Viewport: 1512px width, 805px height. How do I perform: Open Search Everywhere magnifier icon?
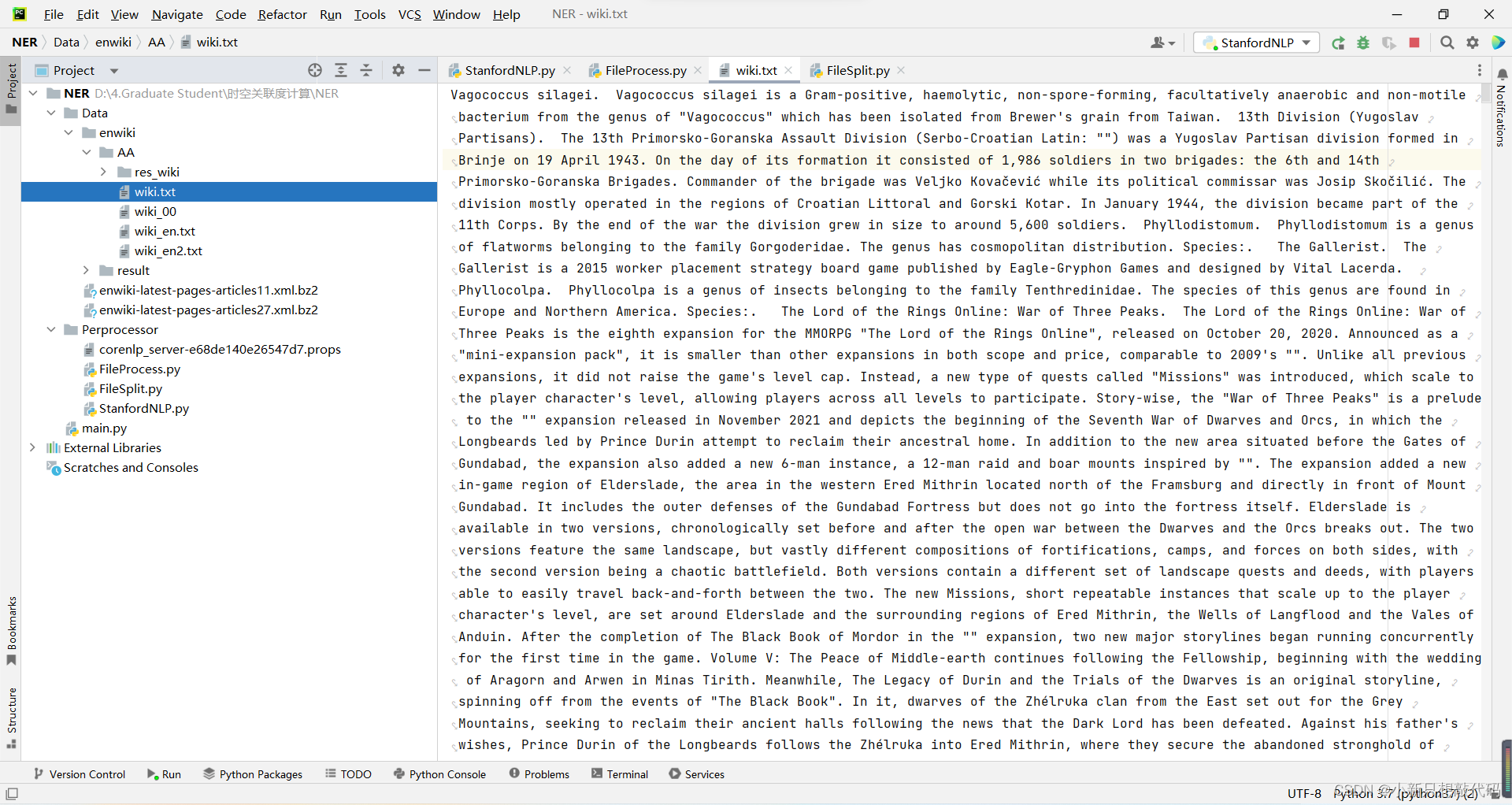[x=1447, y=43]
